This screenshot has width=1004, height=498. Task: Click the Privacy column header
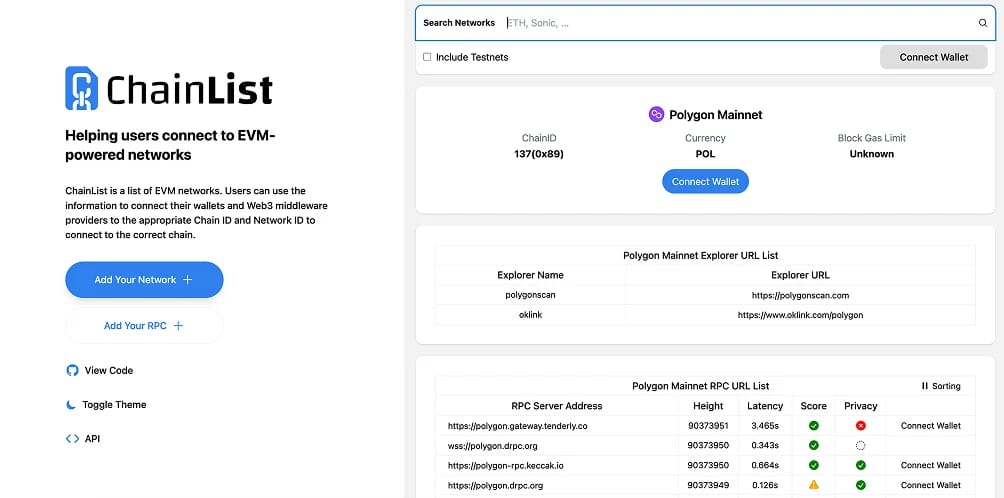(861, 406)
